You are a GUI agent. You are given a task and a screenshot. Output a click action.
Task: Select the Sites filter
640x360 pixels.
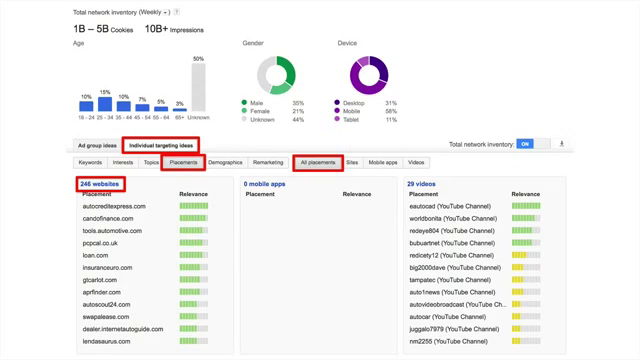352,162
